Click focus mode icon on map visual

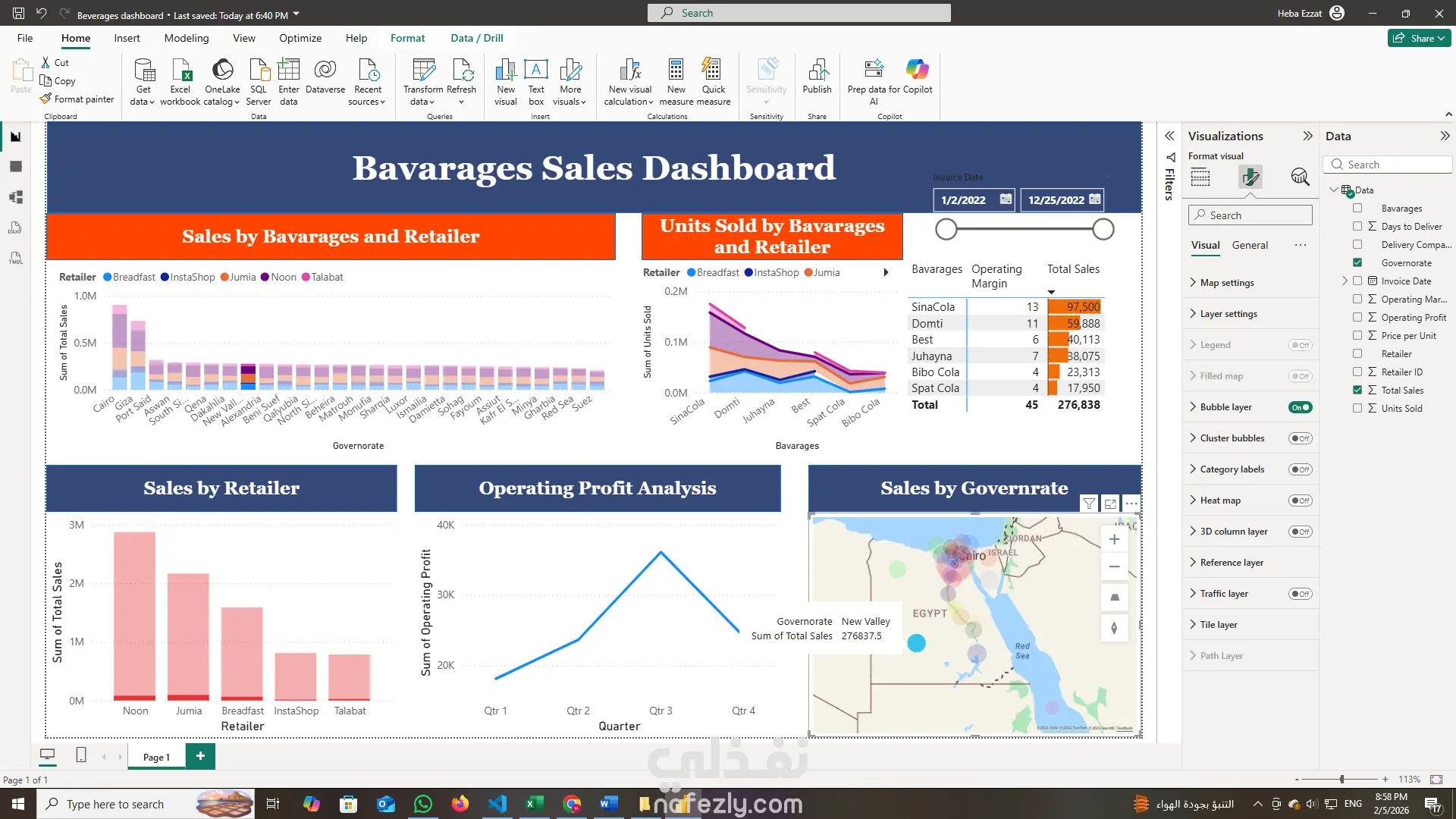(x=1110, y=504)
